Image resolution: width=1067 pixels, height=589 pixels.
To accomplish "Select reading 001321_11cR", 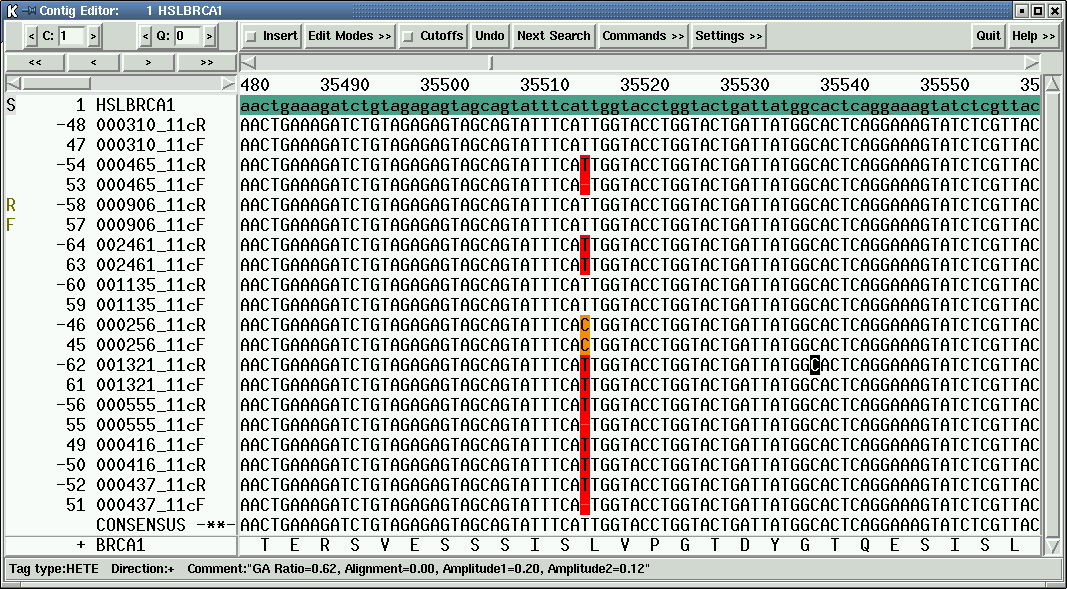I will [x=150, y=365].
